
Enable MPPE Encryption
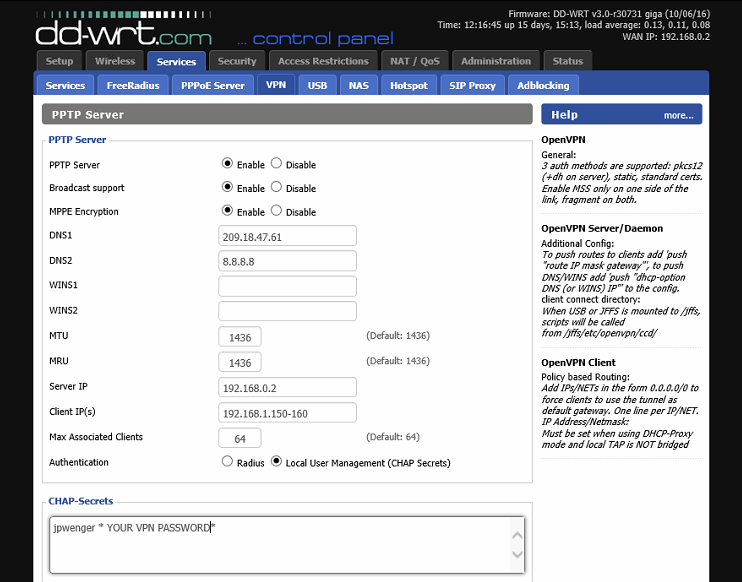tap(227, 211)
